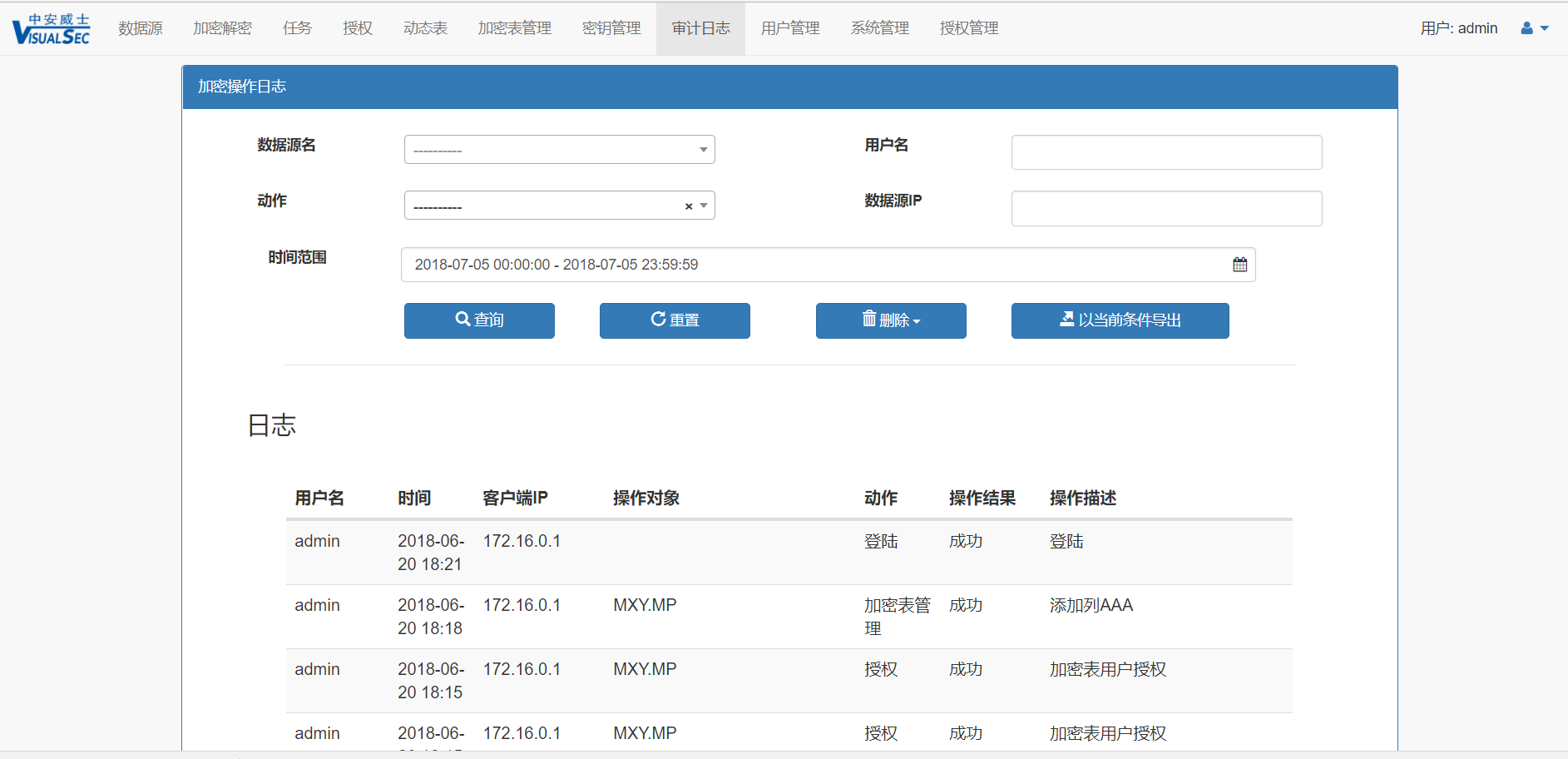Click the 操作结果 column header

point(982,498)
